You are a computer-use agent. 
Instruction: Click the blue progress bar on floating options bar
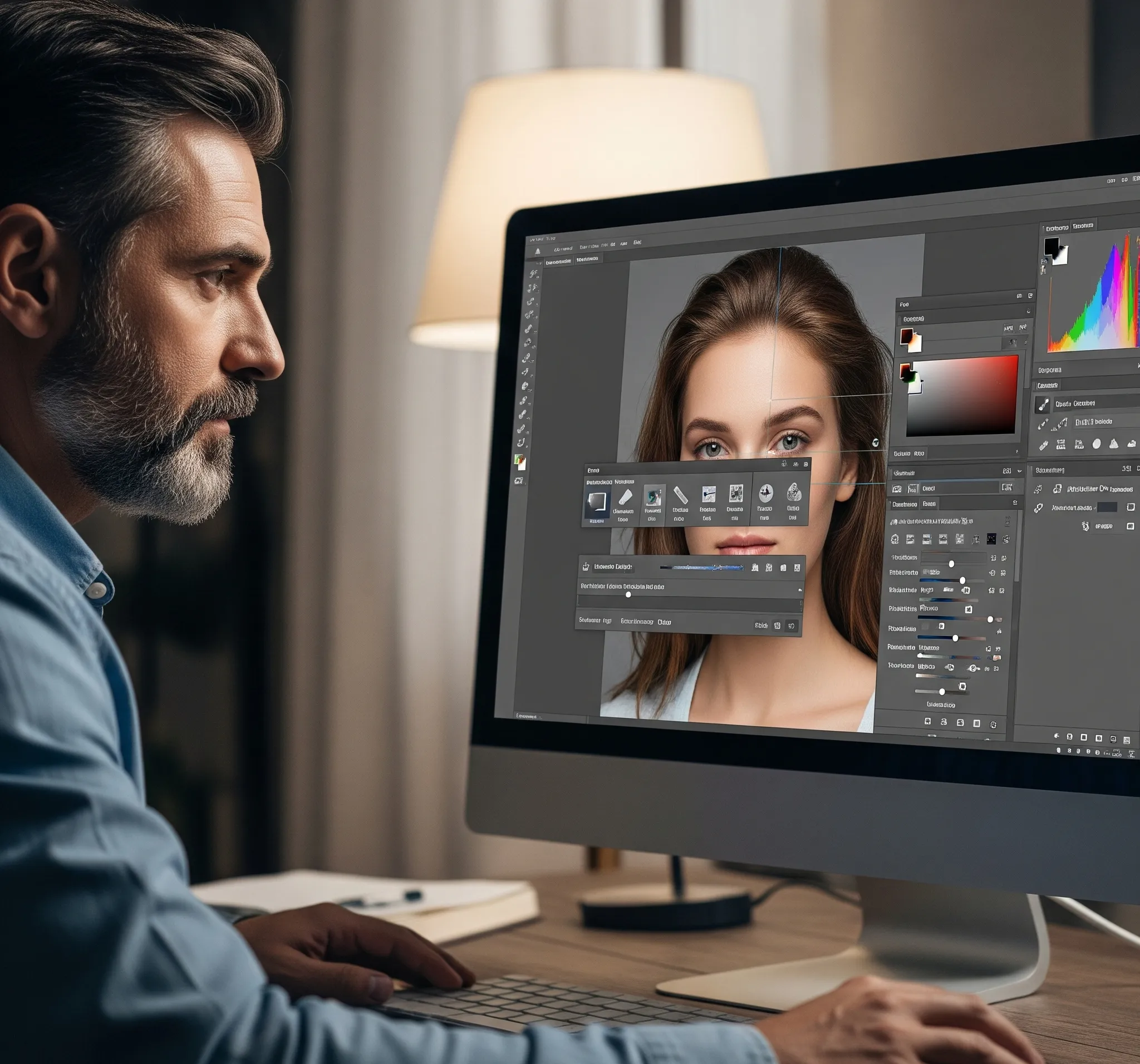coord(702,568)
